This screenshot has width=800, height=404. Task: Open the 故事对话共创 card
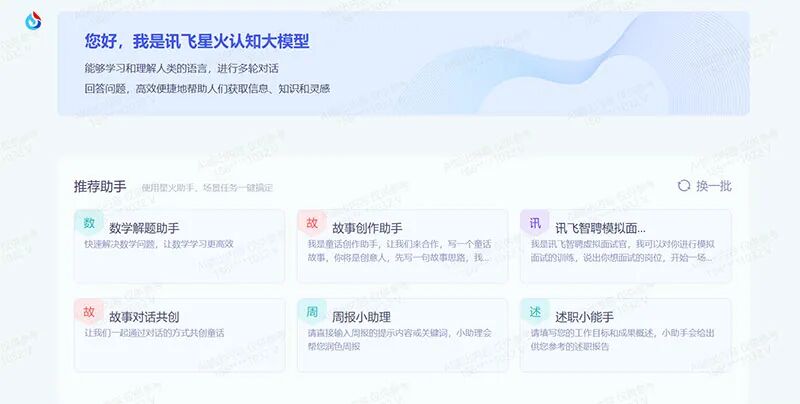coord(180,335)
